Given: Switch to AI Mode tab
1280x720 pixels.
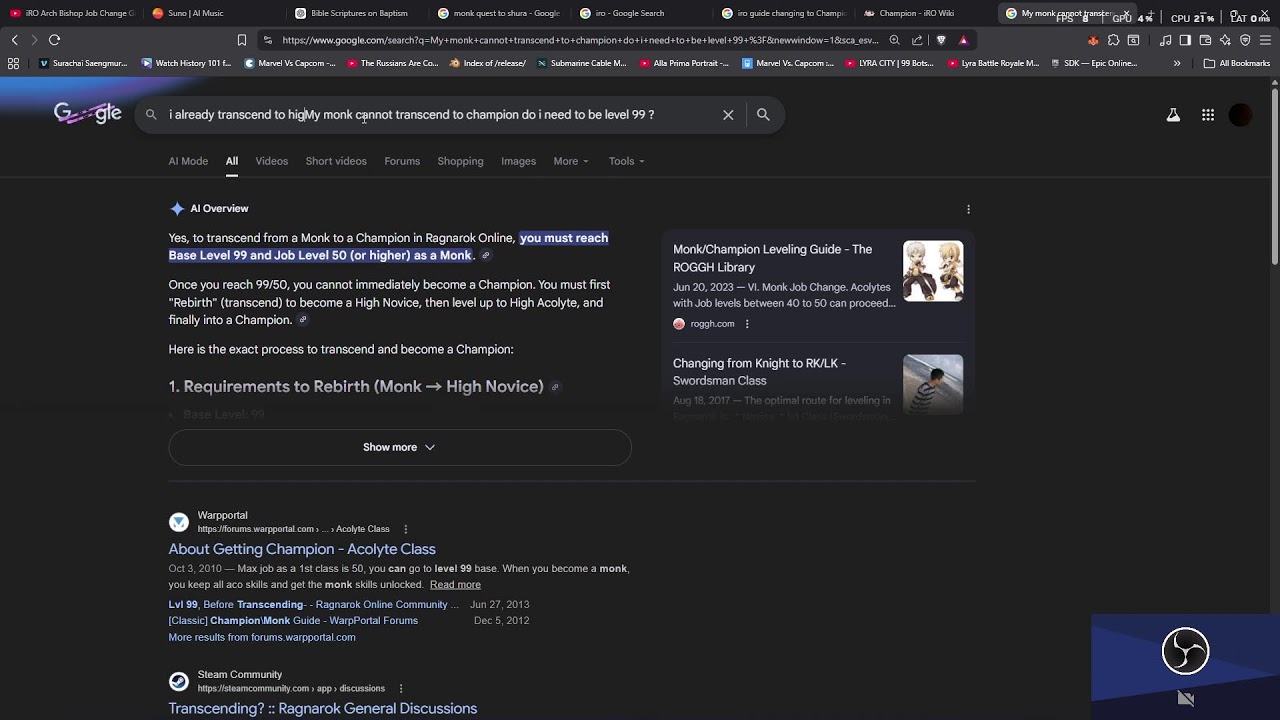Looking at the screenshot, I should pos(188,161).
